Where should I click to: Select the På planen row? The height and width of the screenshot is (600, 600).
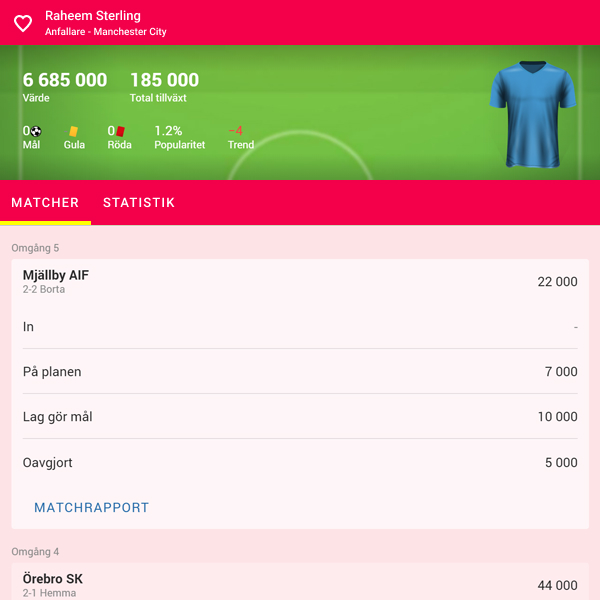(x=300, y=372)
